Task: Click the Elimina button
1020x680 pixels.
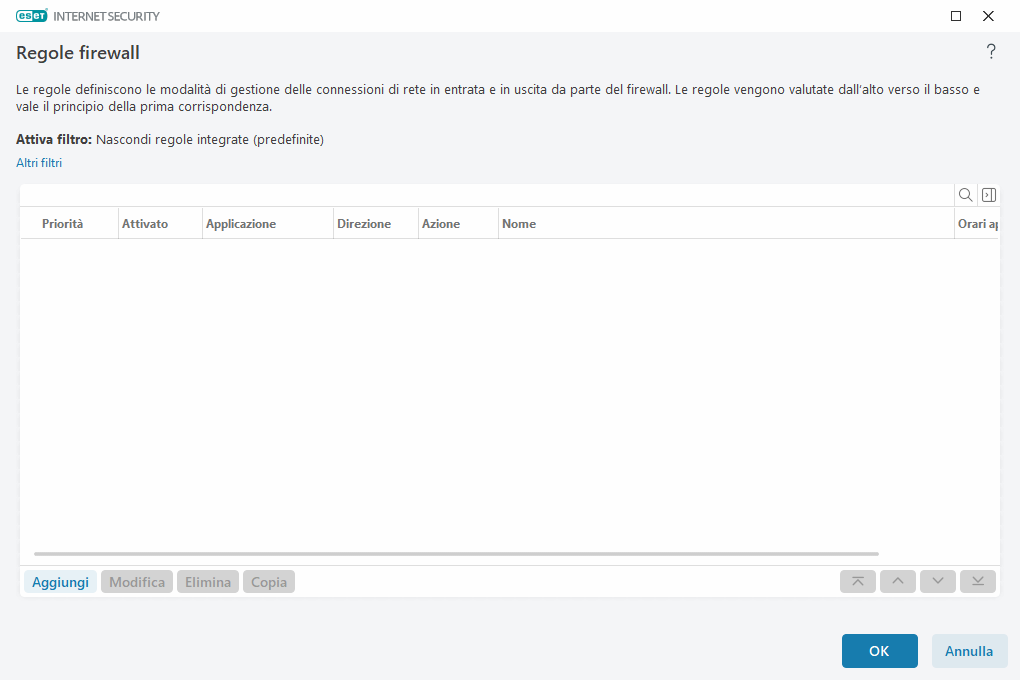Action: 207,581
